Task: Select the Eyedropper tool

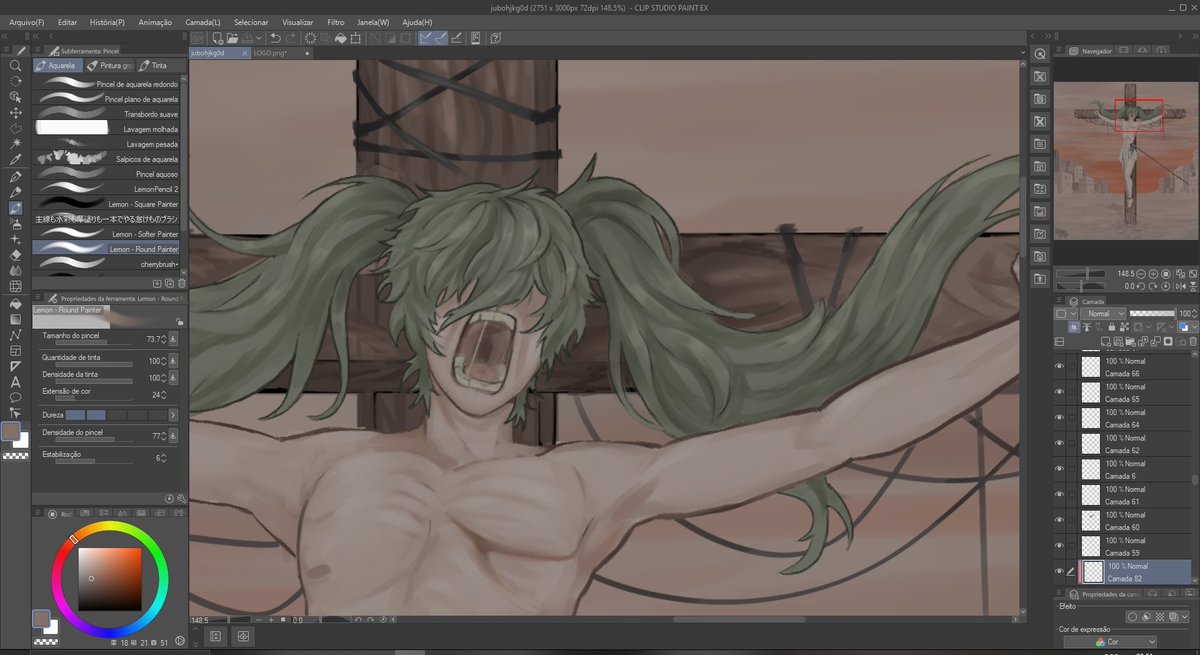Action: (15, 160)
